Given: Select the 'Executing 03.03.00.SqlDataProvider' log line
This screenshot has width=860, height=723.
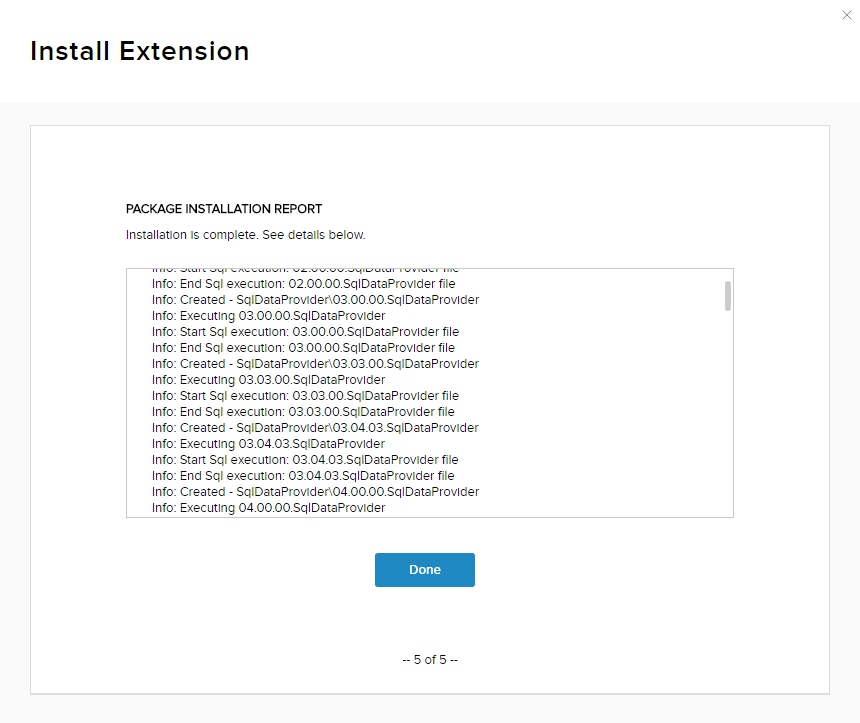Looking at the screenshot, I should point(268,380).
